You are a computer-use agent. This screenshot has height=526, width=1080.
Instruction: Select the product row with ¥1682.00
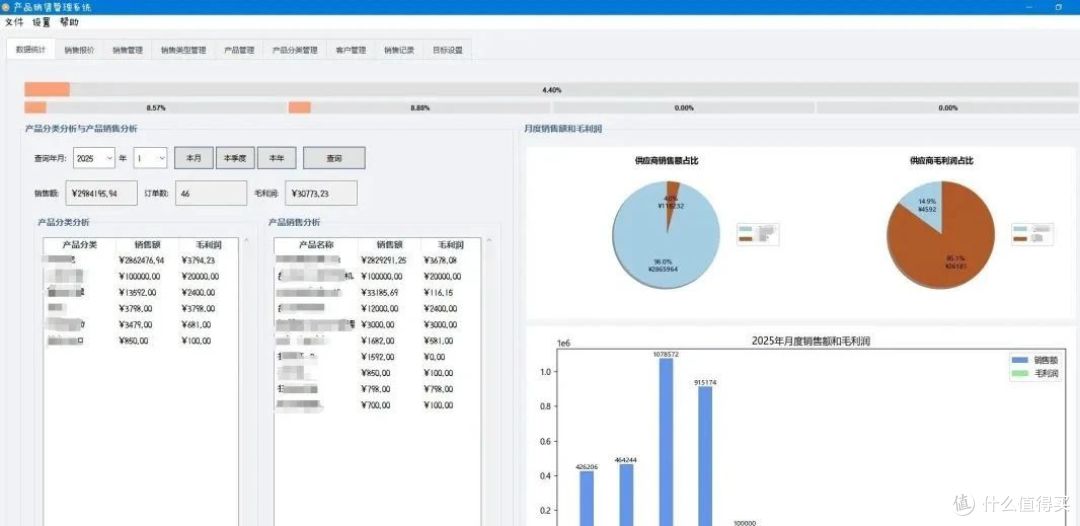tap(377, 341)
